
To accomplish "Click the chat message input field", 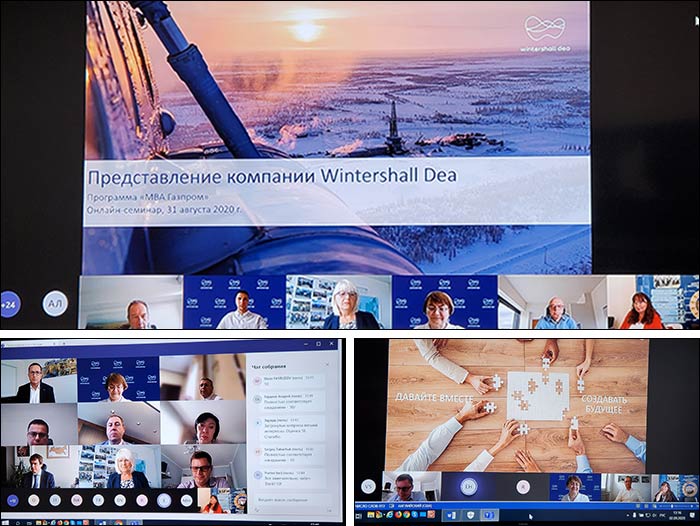I will click(292, 500).
